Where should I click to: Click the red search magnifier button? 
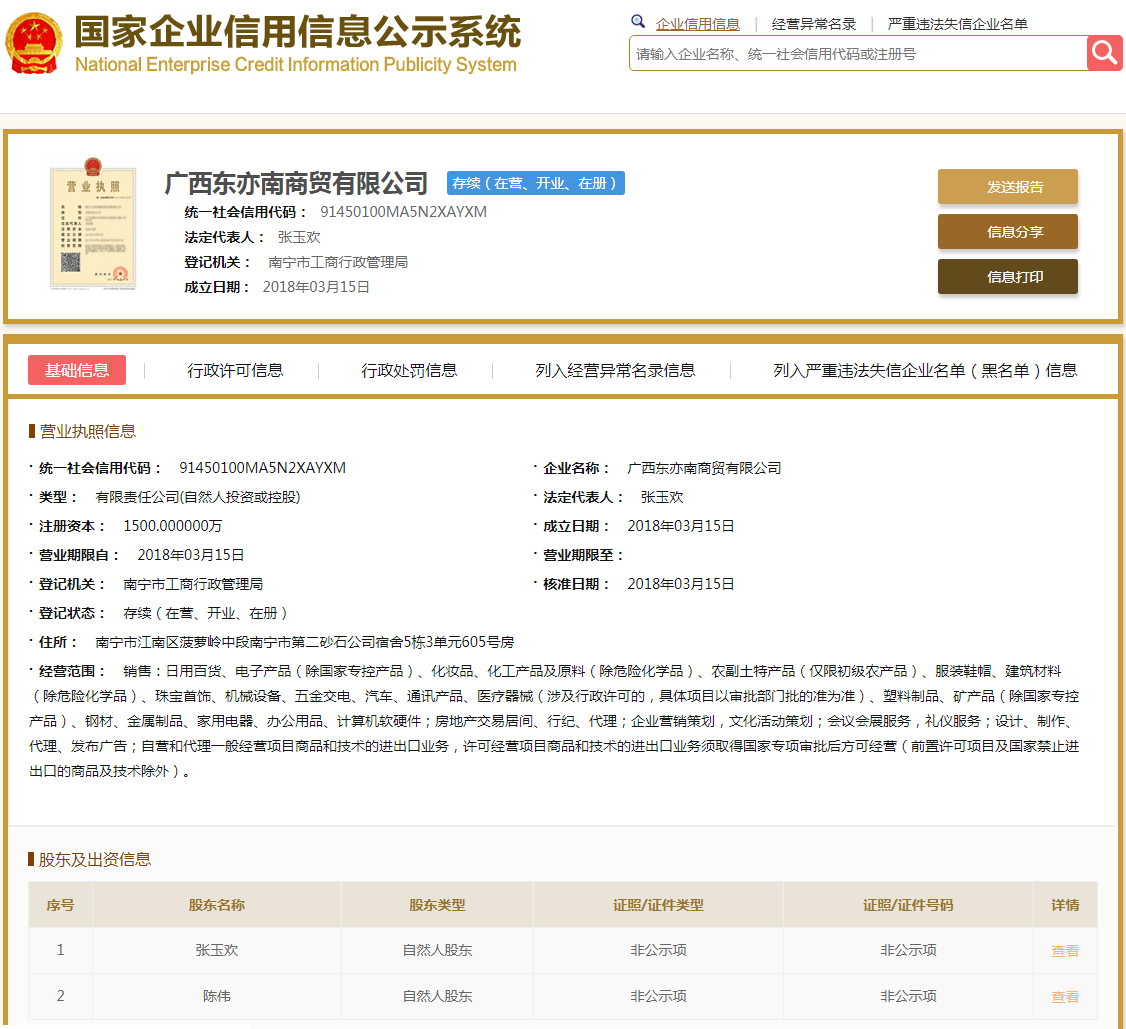pyautogui.click(x=1104, y=53)
